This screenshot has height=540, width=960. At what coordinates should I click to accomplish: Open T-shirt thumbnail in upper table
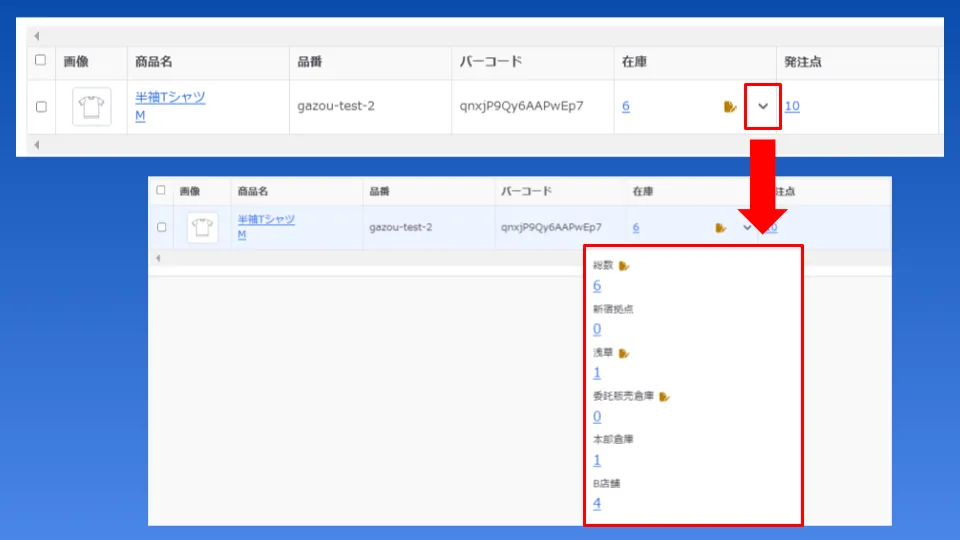pos(91,107)
